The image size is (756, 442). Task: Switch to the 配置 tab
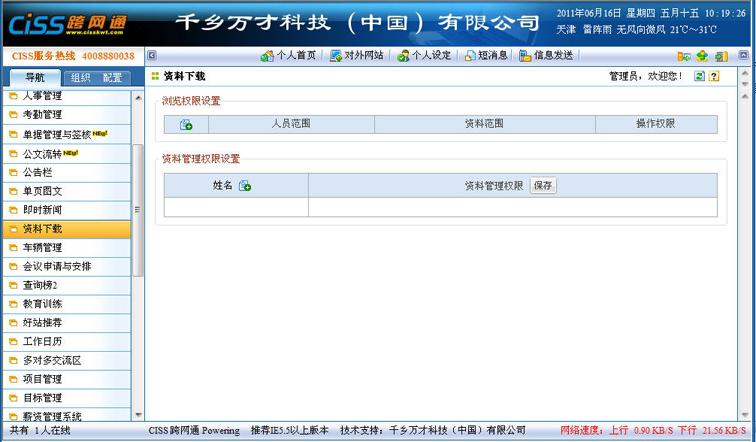(112, 78)
